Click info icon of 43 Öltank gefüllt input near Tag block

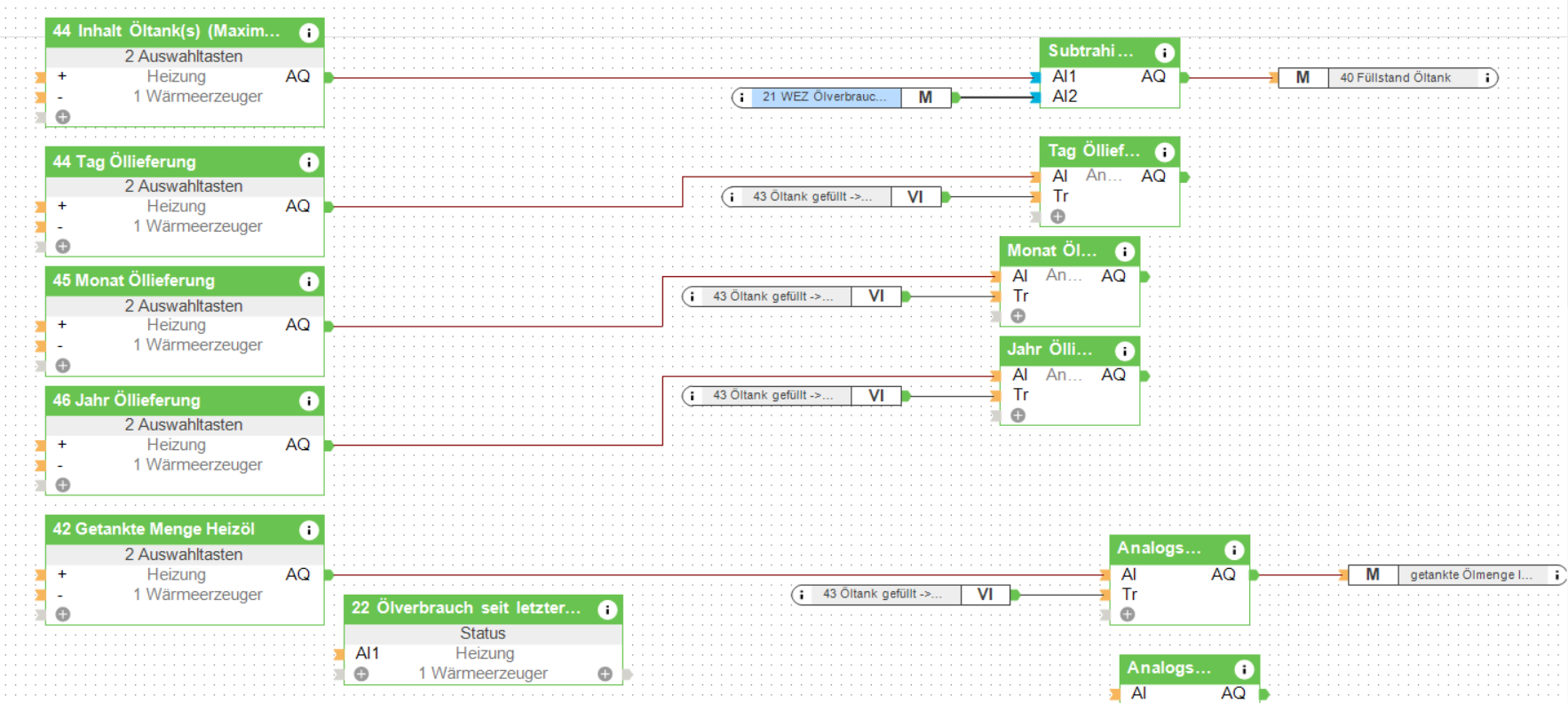pos(732,197)
